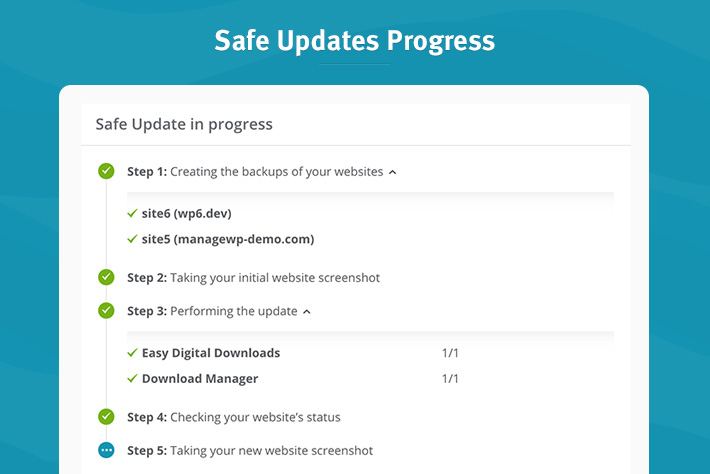Click the checkmark beside site5 (managewp-demo.com)
710x474 pixels.
tap(132, 239)
